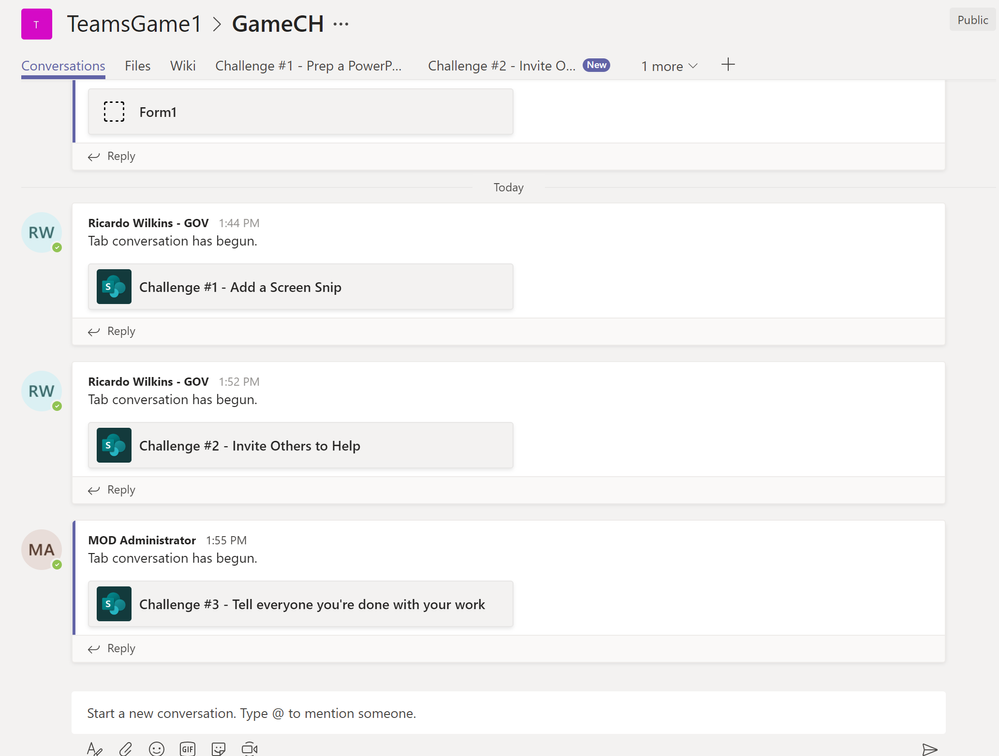Open the Form1 tab card

point(301,111)
